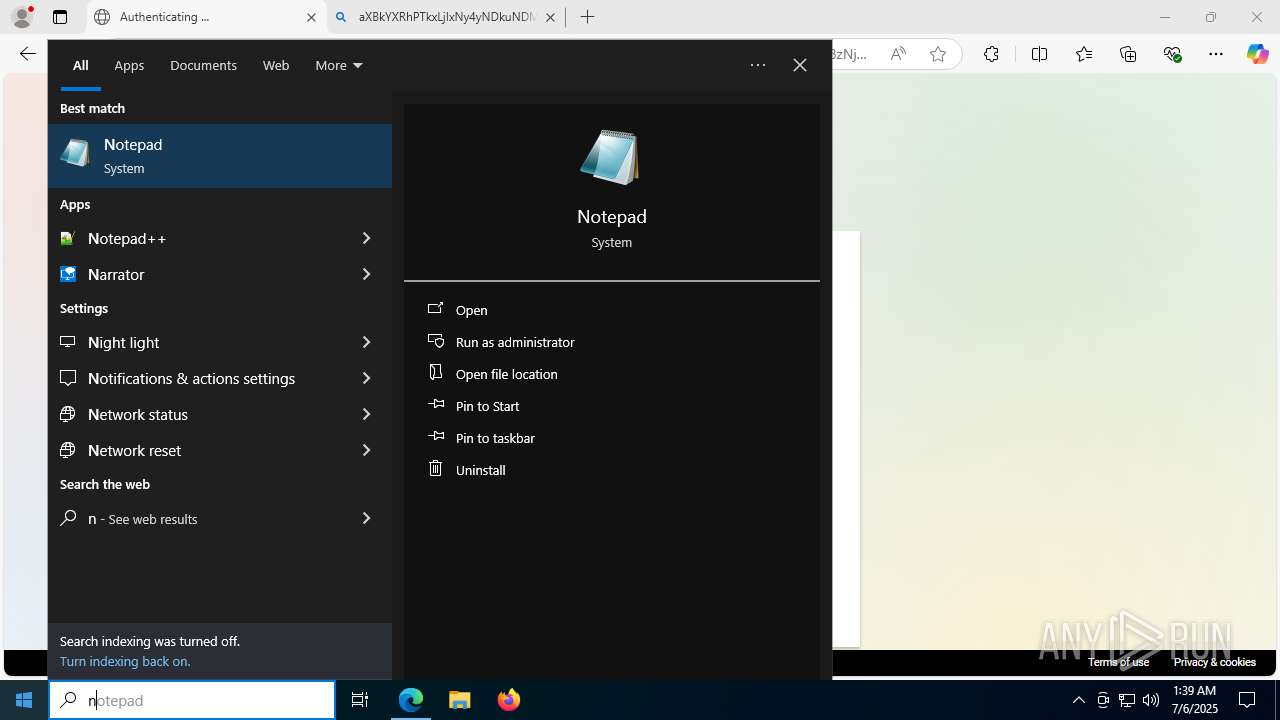Open Task View on the taskbar
The image size is (1280, 720).
coord(360,700)
